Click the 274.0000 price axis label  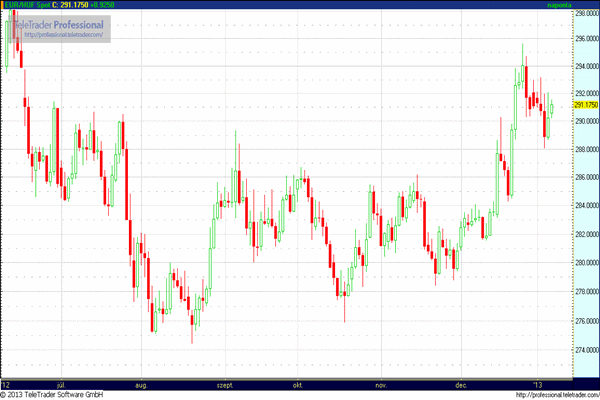click(x=585, y=350)
